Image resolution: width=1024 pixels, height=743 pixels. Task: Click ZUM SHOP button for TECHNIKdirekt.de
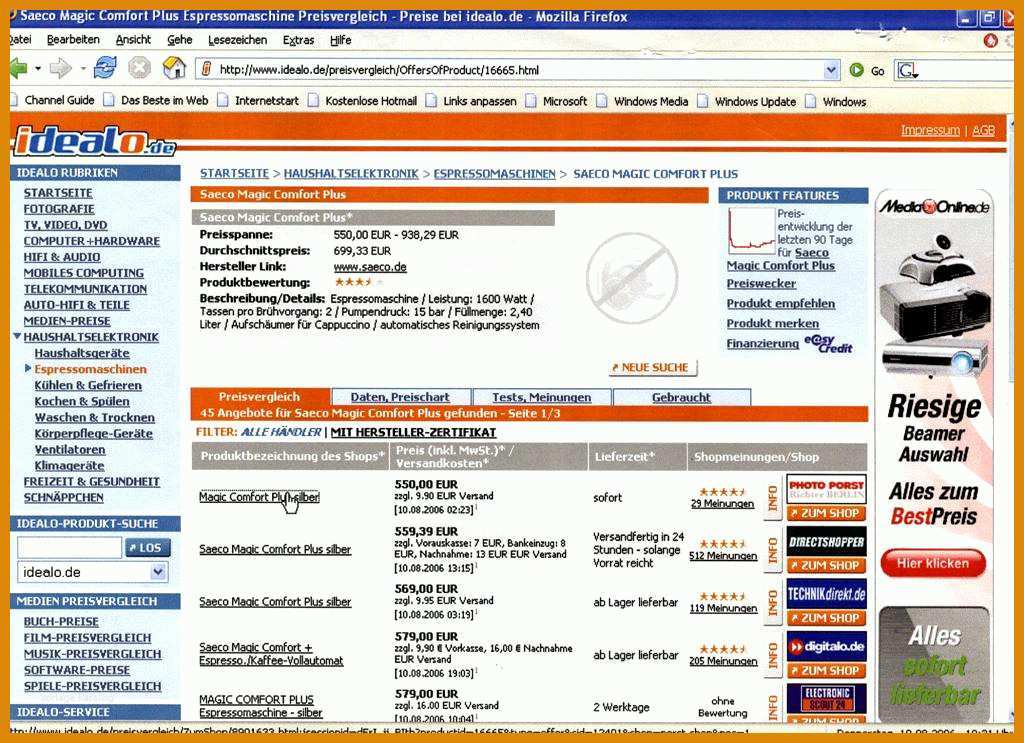pos(826,618)
